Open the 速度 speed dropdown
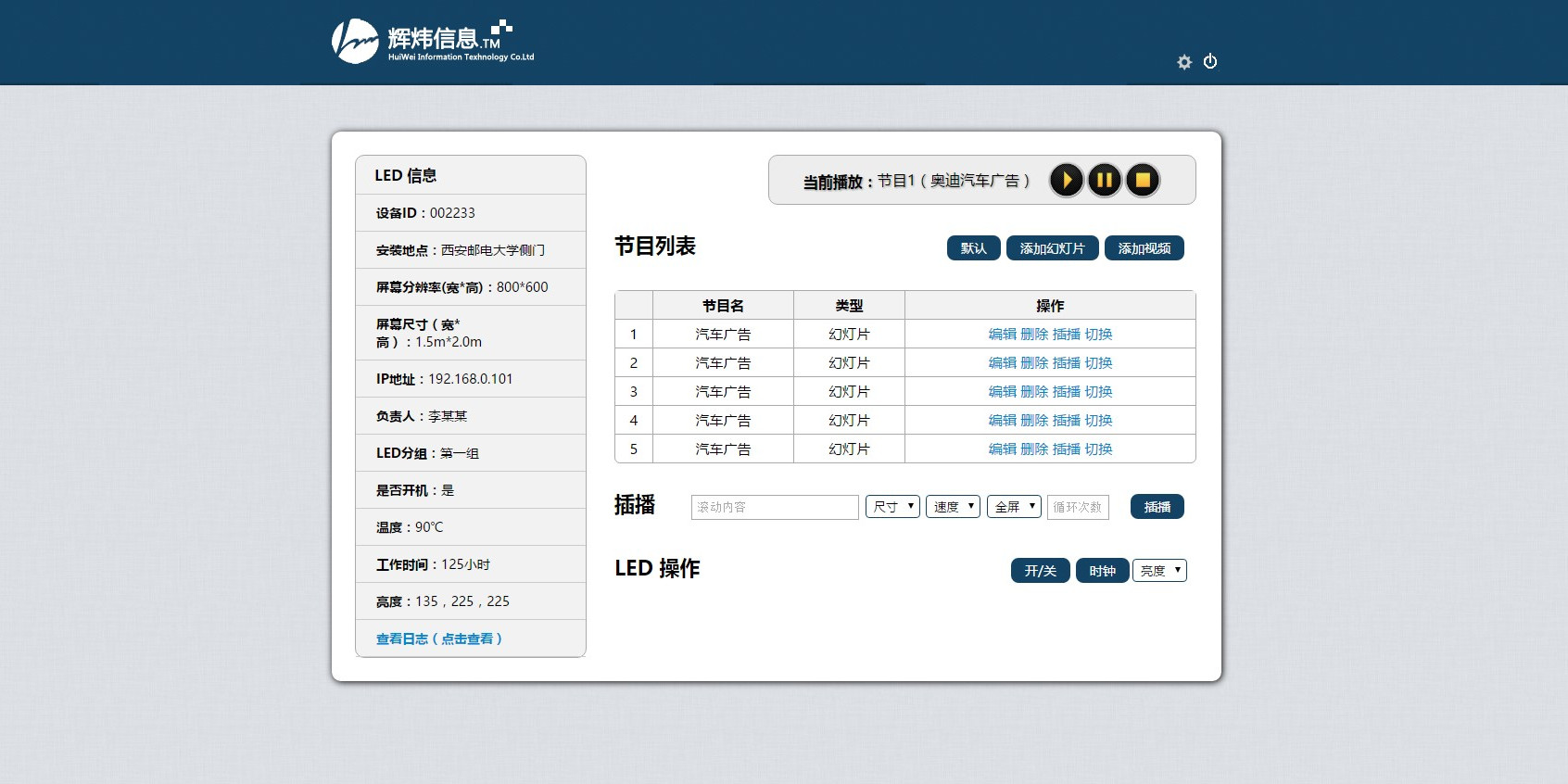 tap(953, 507)
